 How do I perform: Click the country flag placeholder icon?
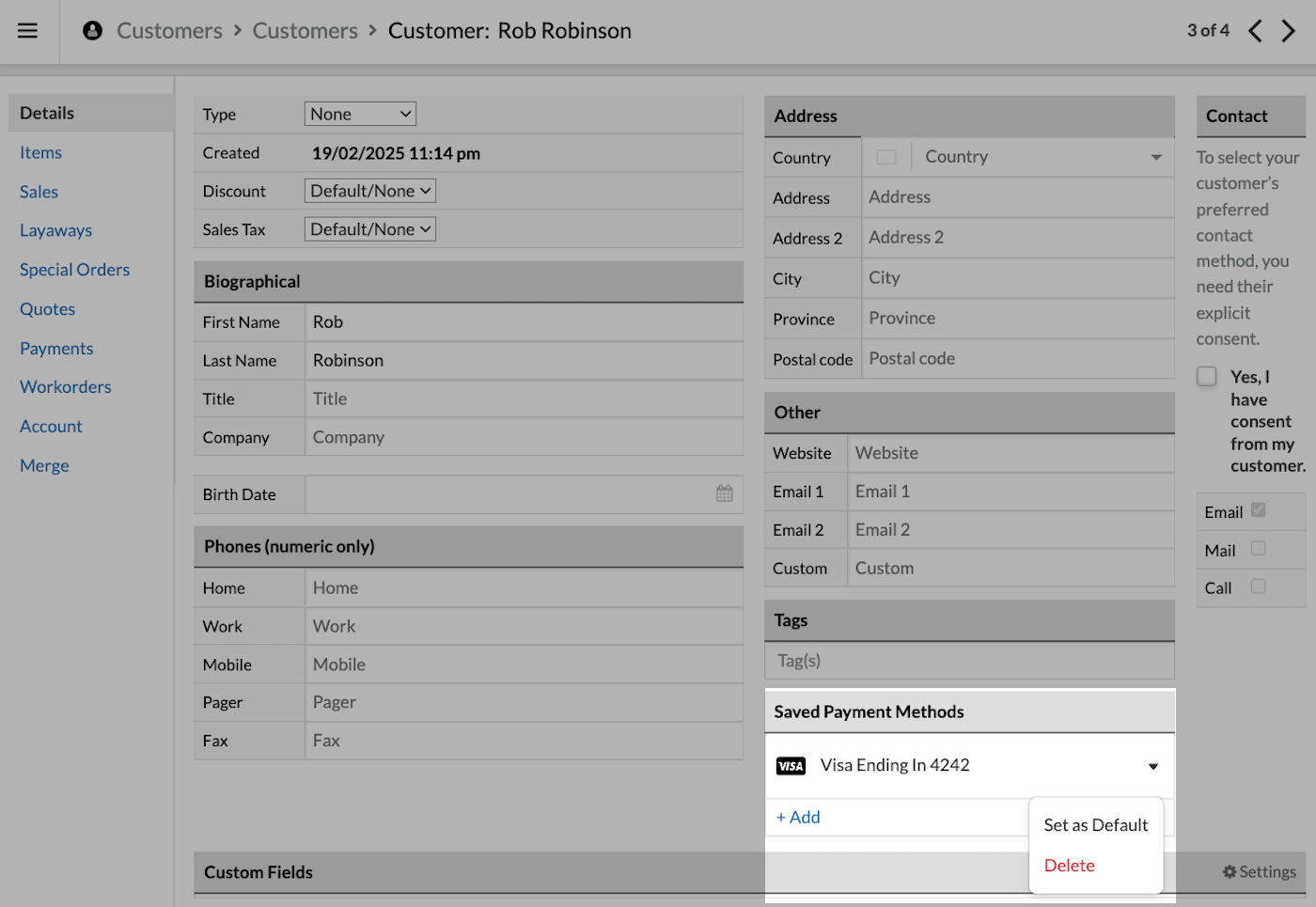click(x=886, y=157)
